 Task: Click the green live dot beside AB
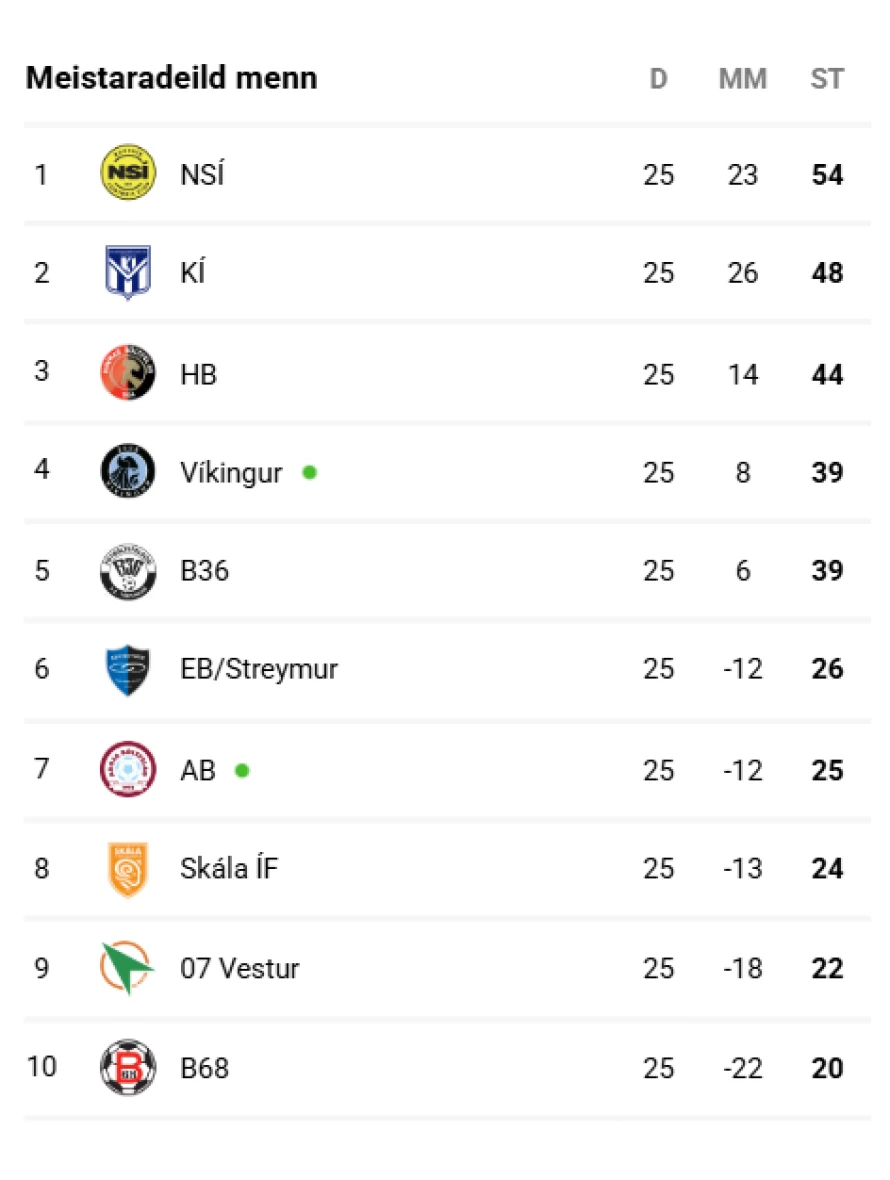point(242,771)
